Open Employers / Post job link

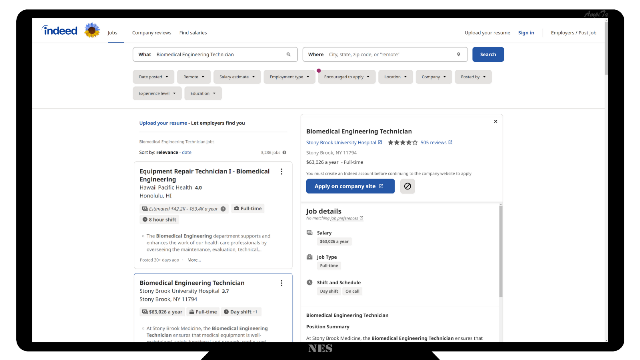tap(573, 33)
